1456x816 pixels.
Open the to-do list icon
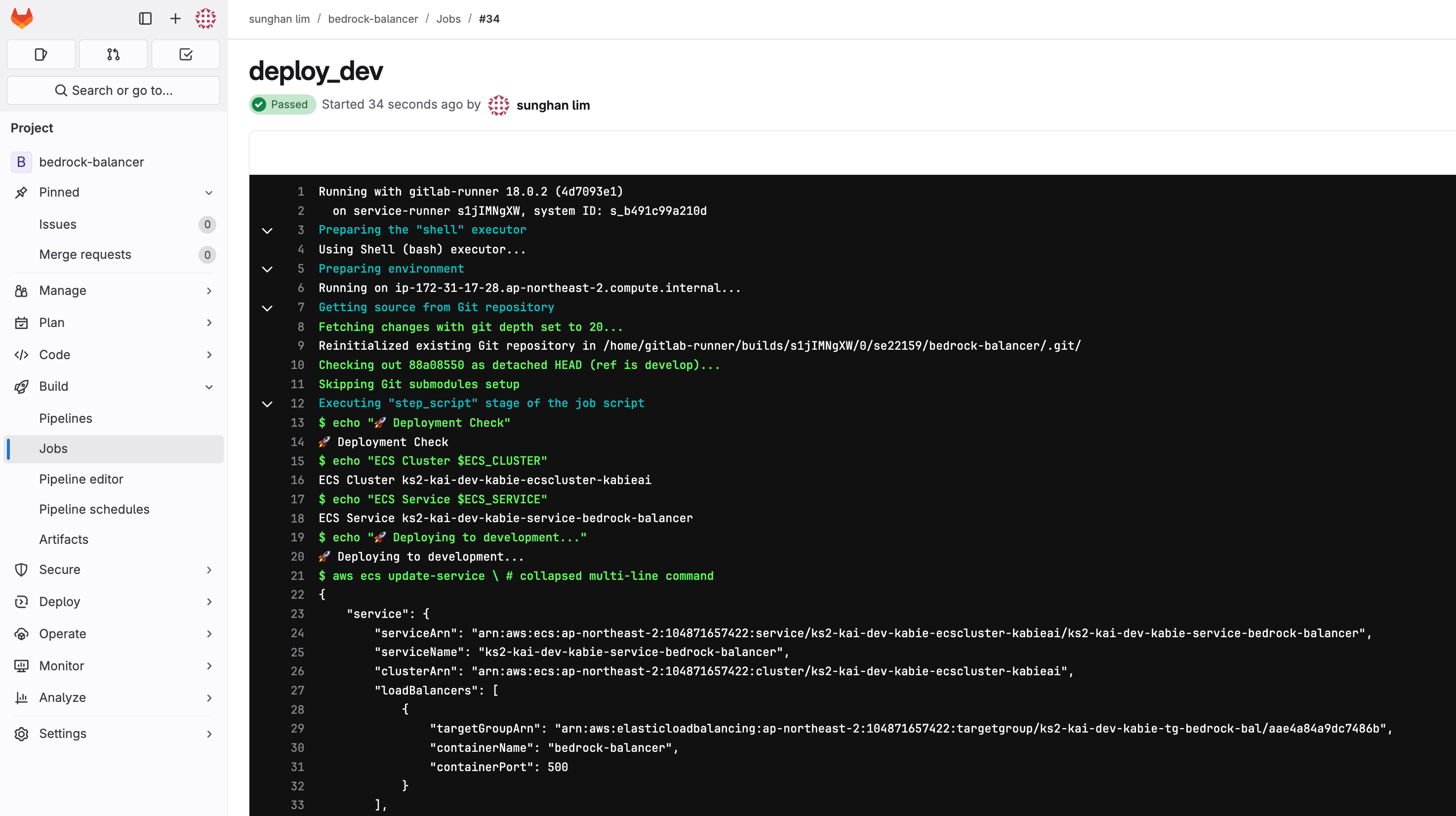[x=185, y=54]
